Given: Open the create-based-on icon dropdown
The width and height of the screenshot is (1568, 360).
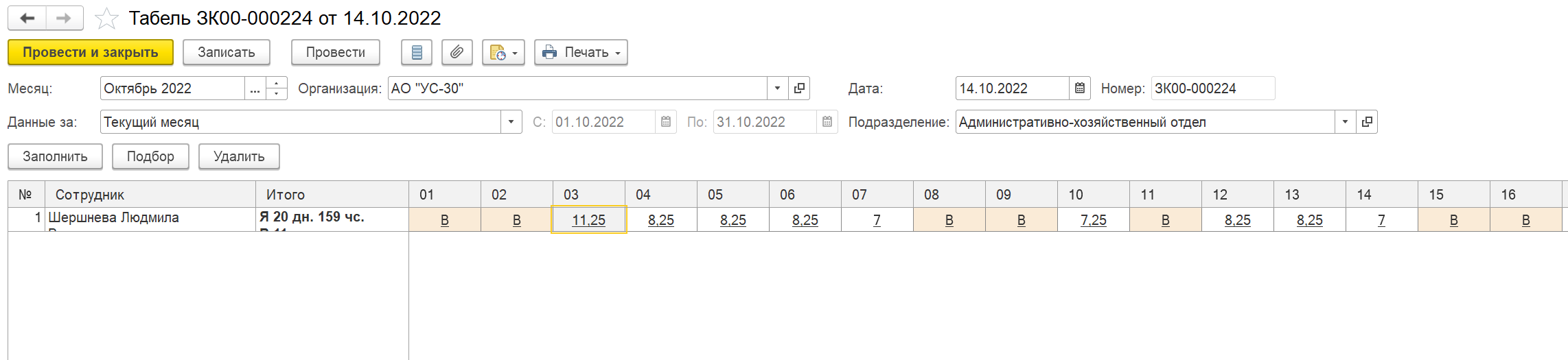Looking at the screenshot, I should pos(503,52).
